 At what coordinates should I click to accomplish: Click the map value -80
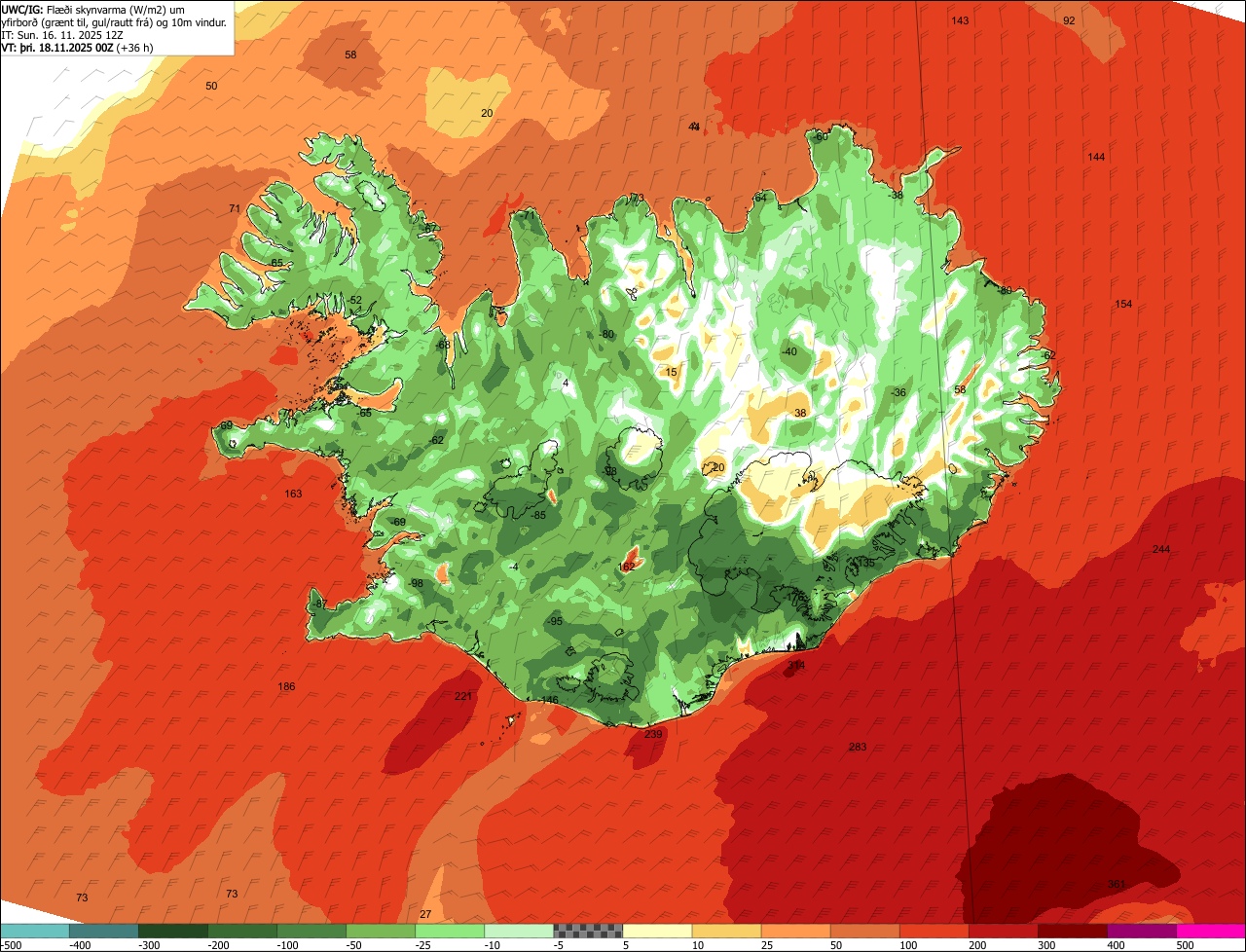coord(605,335)
